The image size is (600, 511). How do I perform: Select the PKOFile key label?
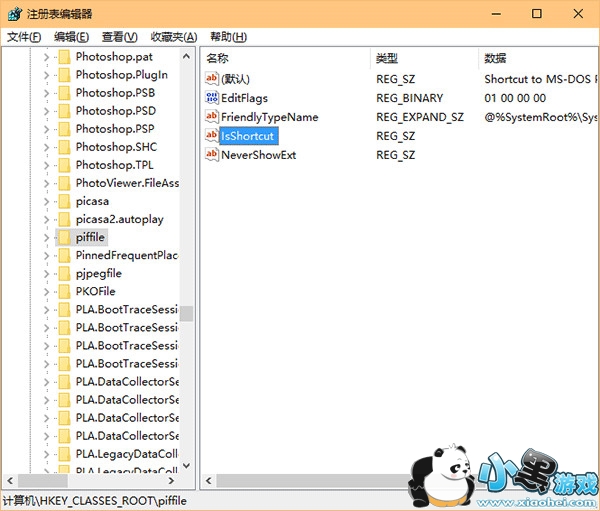click(x=95, y=291)
